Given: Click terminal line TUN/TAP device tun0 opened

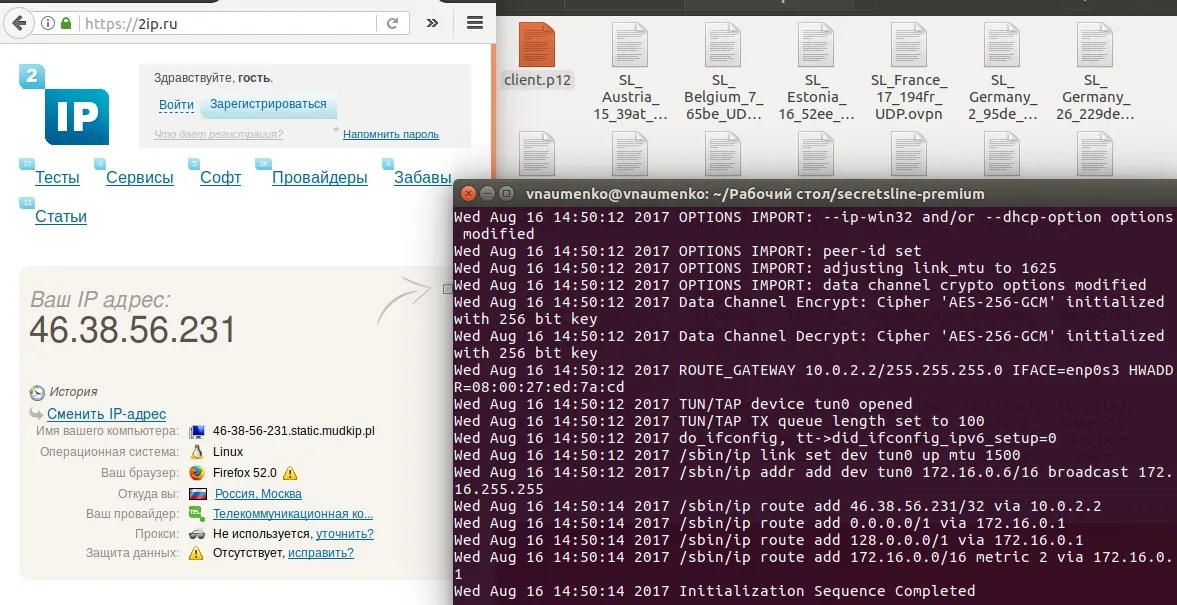Looking at the screenshot, I should [683, 404].
